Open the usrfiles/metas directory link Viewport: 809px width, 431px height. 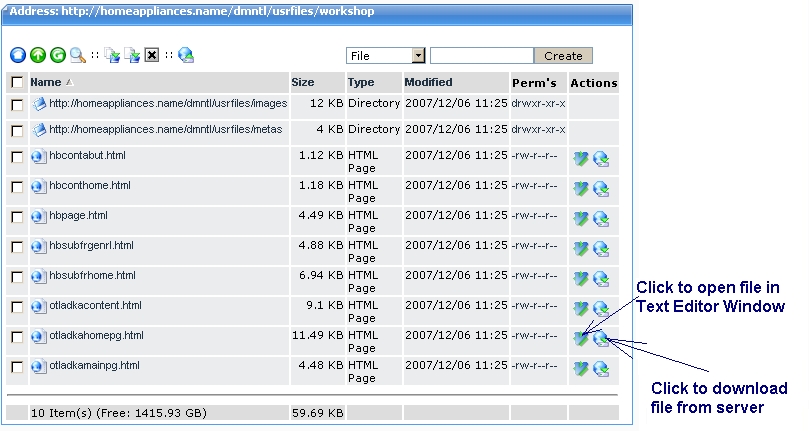pos(165,130)
